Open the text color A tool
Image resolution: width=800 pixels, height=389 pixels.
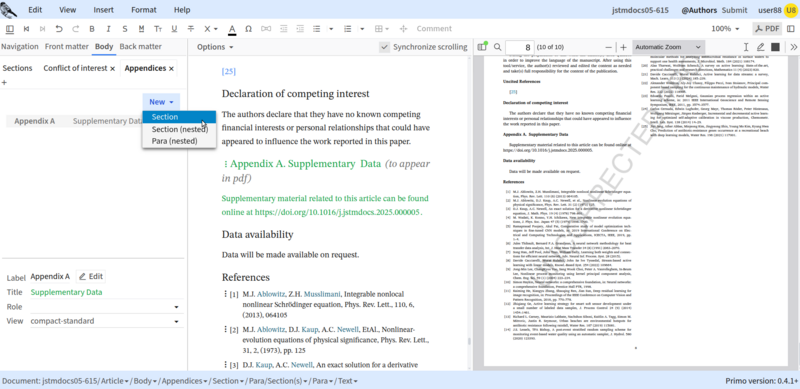[232, 29]
